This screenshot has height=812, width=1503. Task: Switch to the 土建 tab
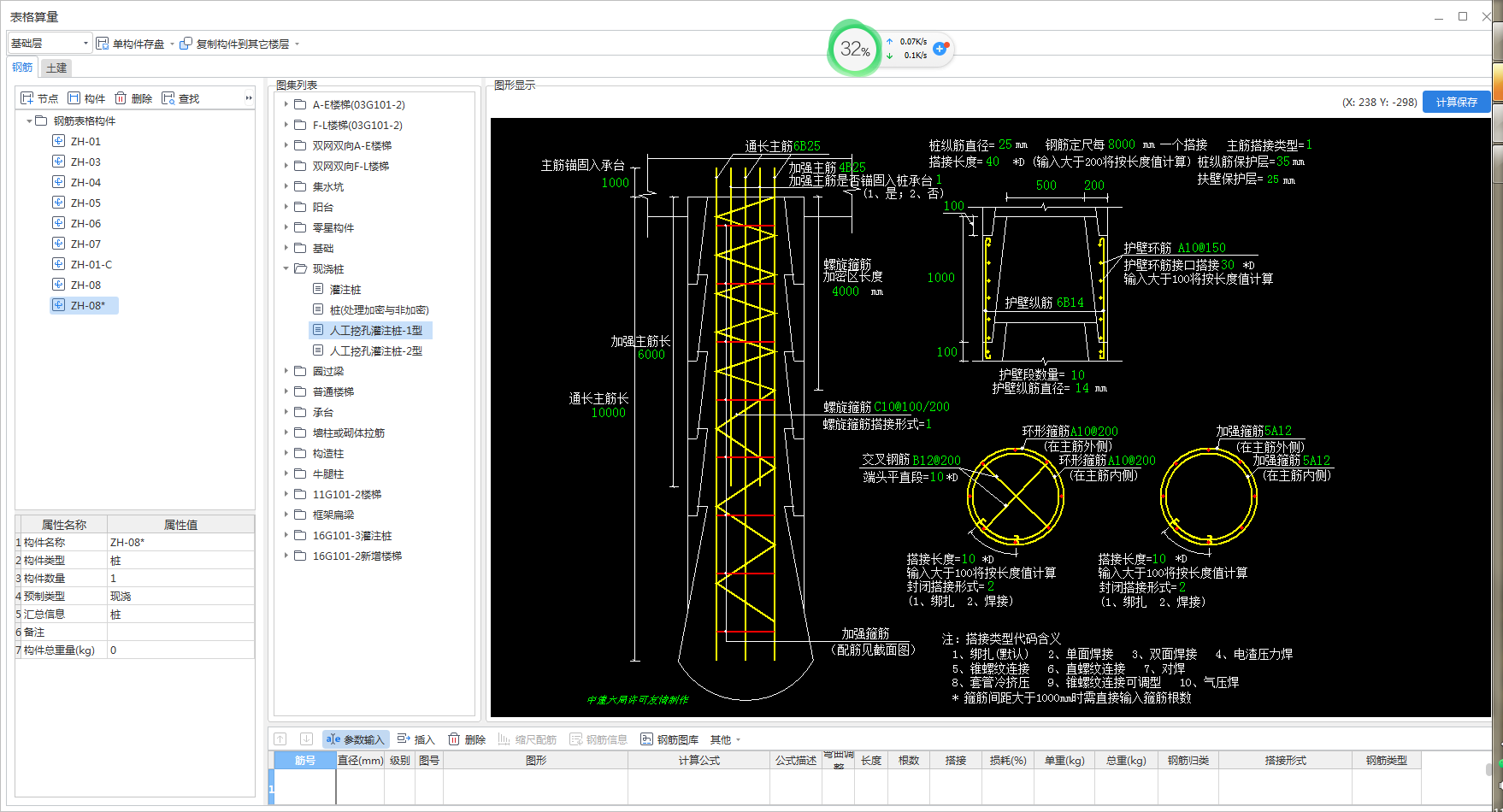point(56,68)
